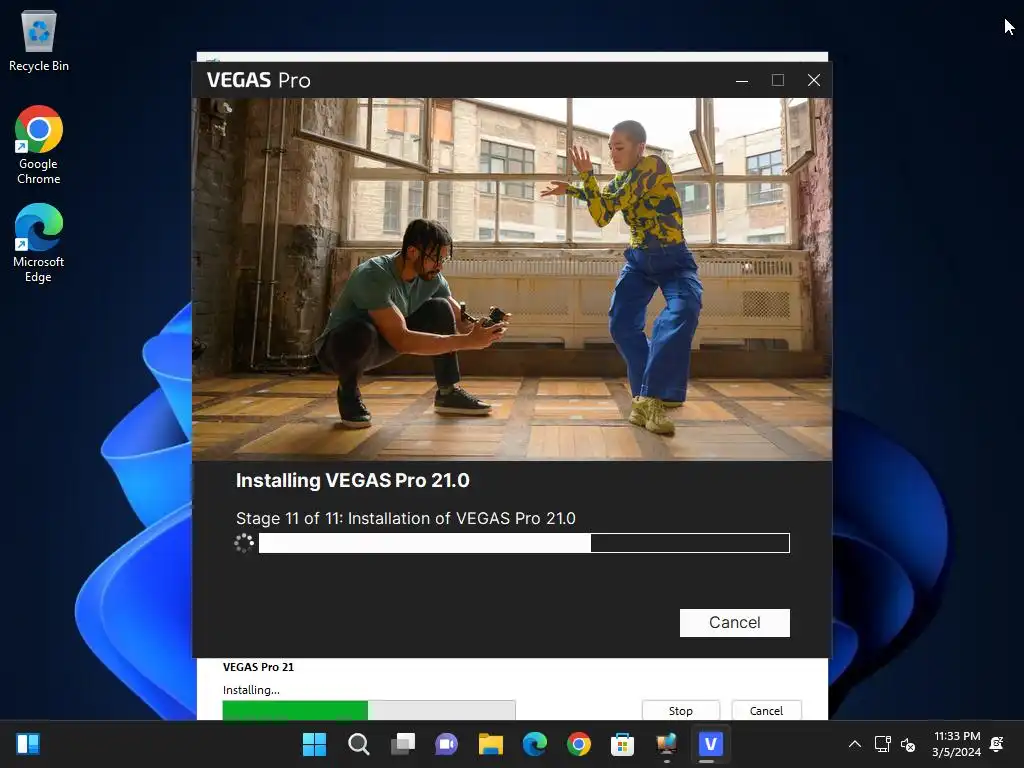
Task: Click the 'Installing VEGAS Pro 21.0' heading
Action: click(353, 481)
